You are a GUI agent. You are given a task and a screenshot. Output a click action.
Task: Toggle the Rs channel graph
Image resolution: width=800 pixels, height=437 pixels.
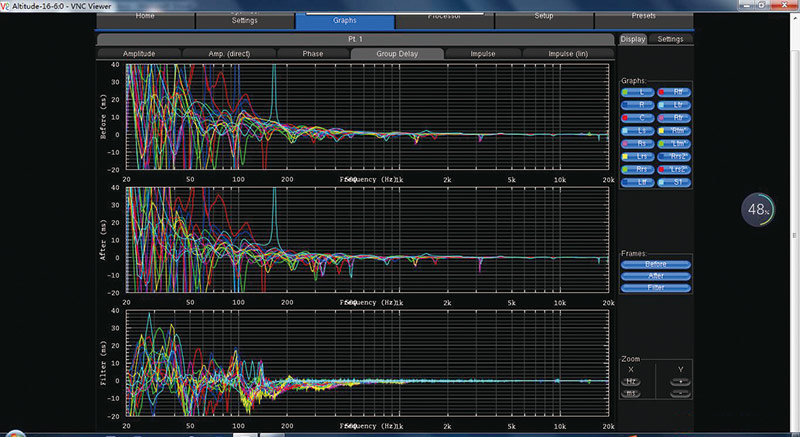tap(638, 144)
